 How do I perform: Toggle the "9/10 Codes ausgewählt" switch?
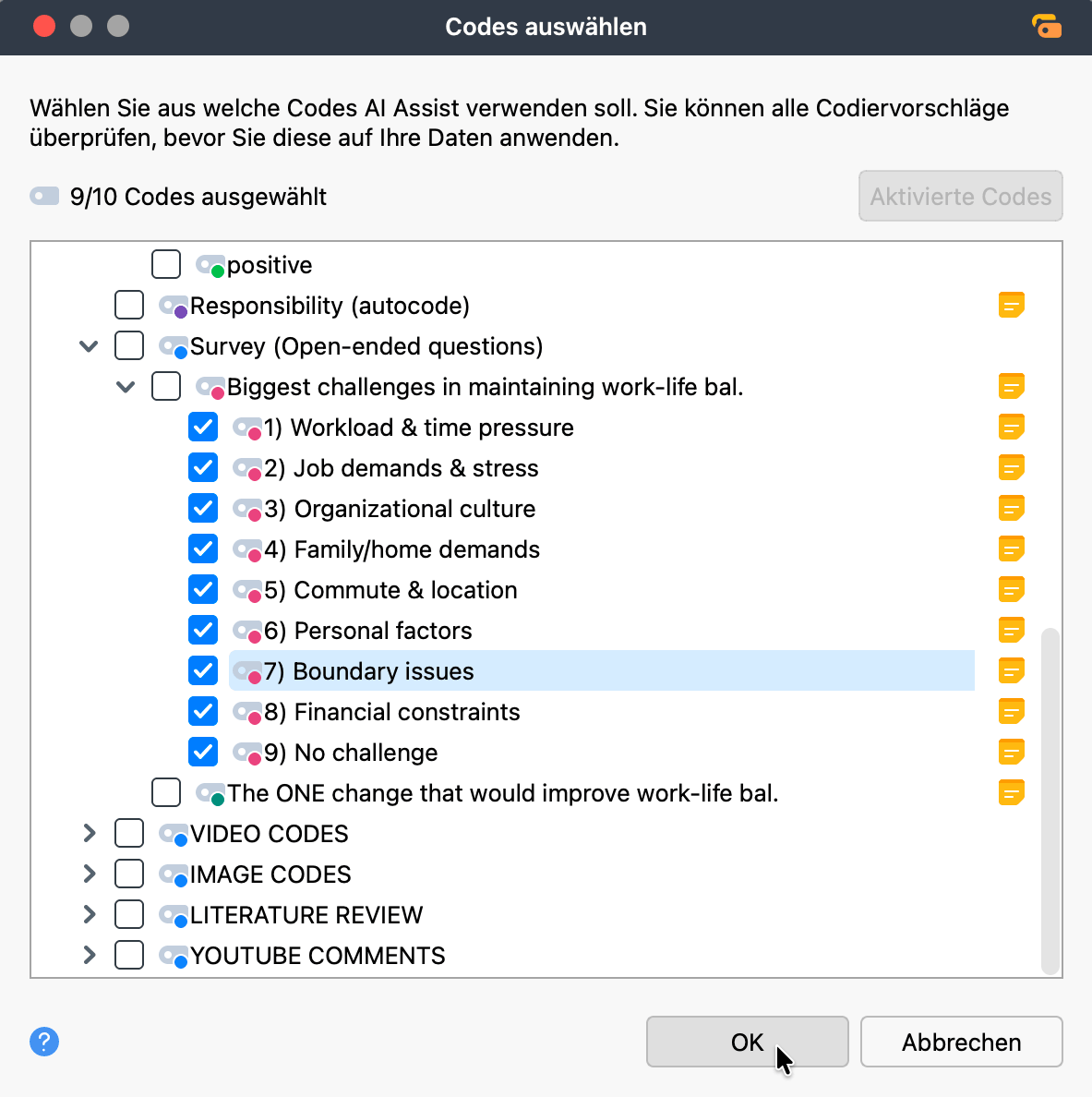tap(44, 196)
